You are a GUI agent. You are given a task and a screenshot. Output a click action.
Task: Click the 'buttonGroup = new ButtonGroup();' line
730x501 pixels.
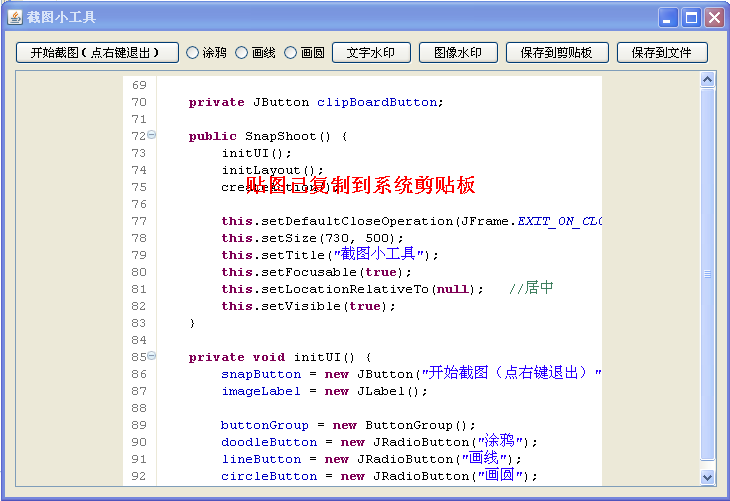point(348,426)
